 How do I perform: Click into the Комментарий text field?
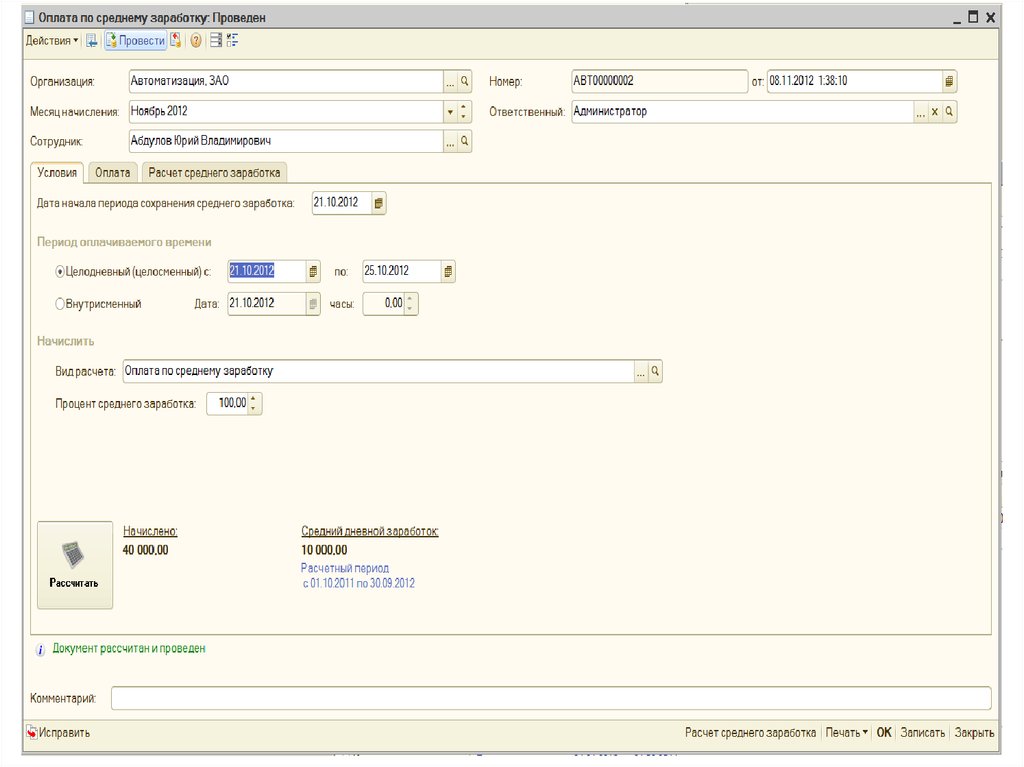(x=550, y=698)
